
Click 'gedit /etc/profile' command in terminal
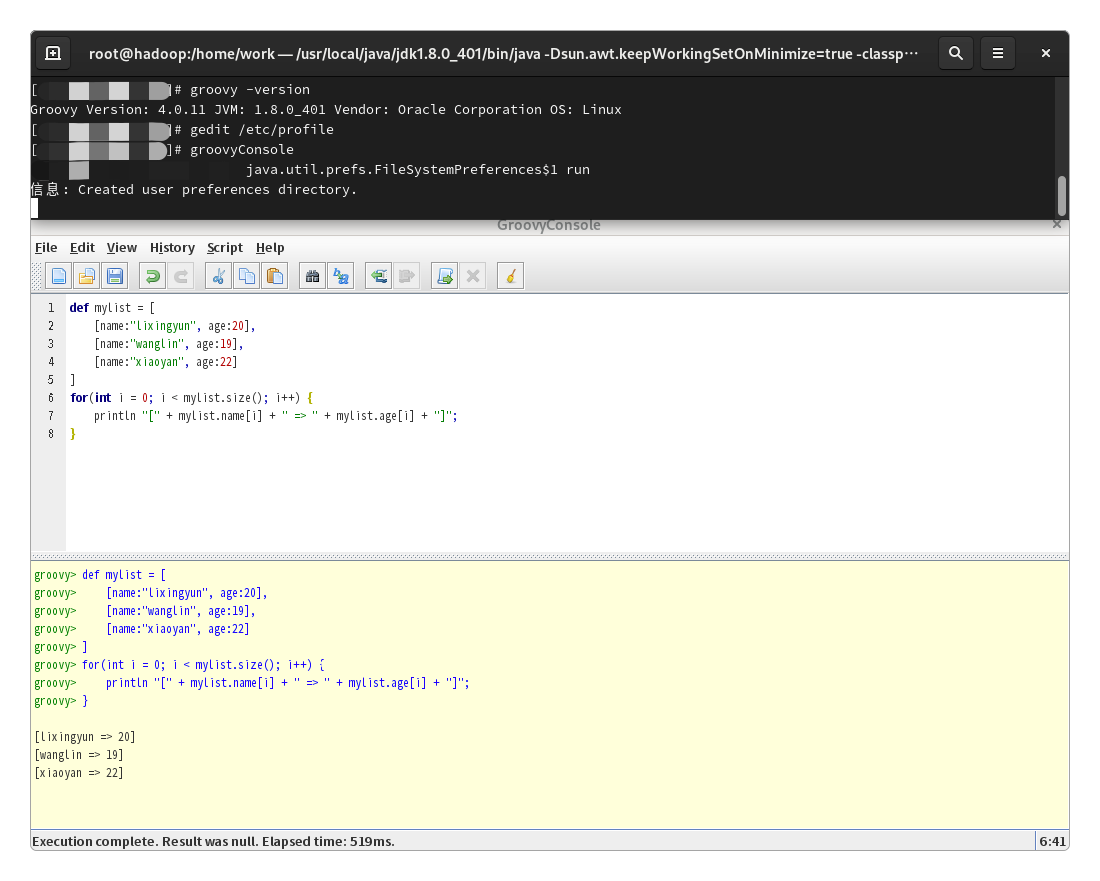pos(262,130)
